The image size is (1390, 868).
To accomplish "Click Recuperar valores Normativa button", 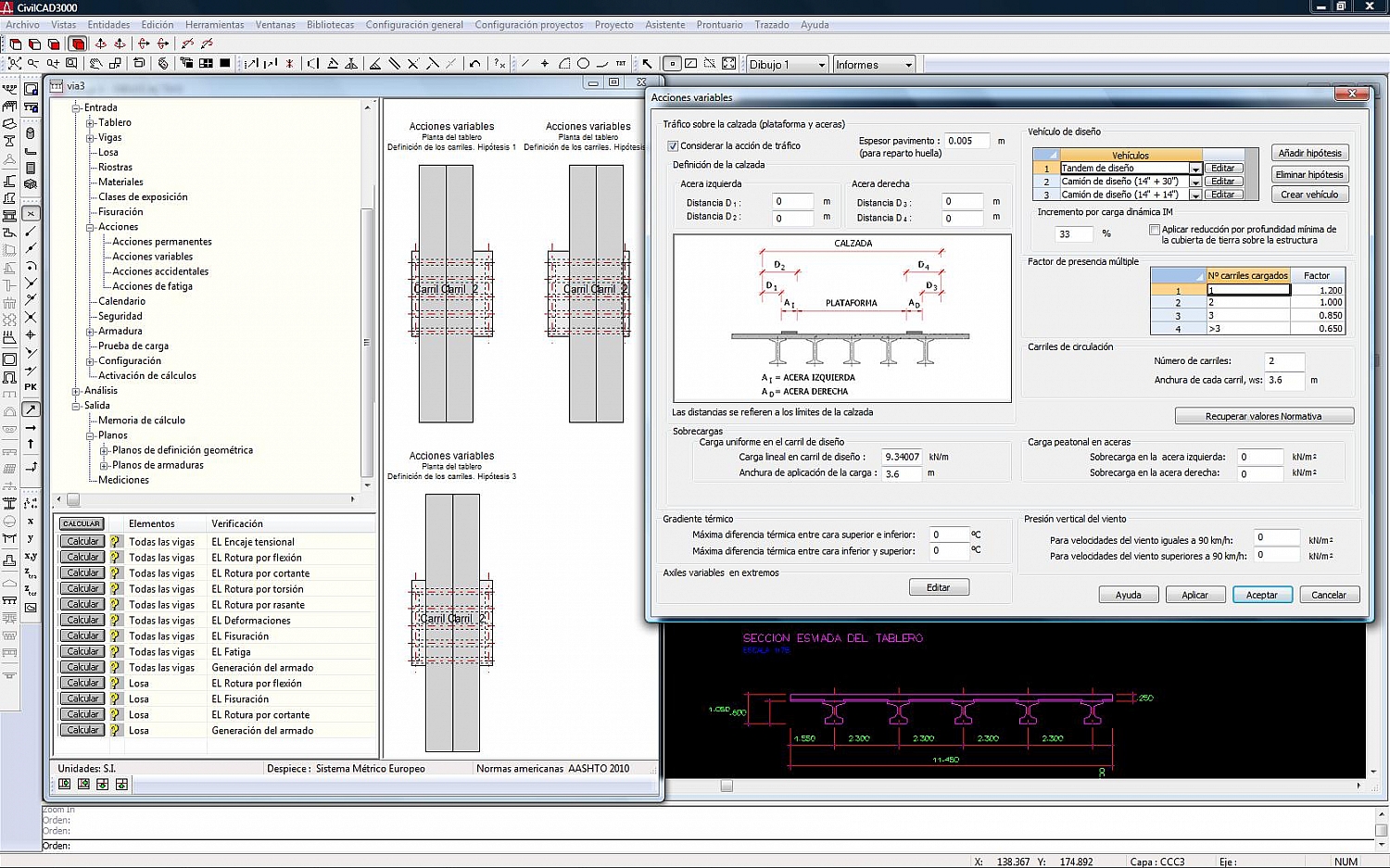I will [1264, 416].
